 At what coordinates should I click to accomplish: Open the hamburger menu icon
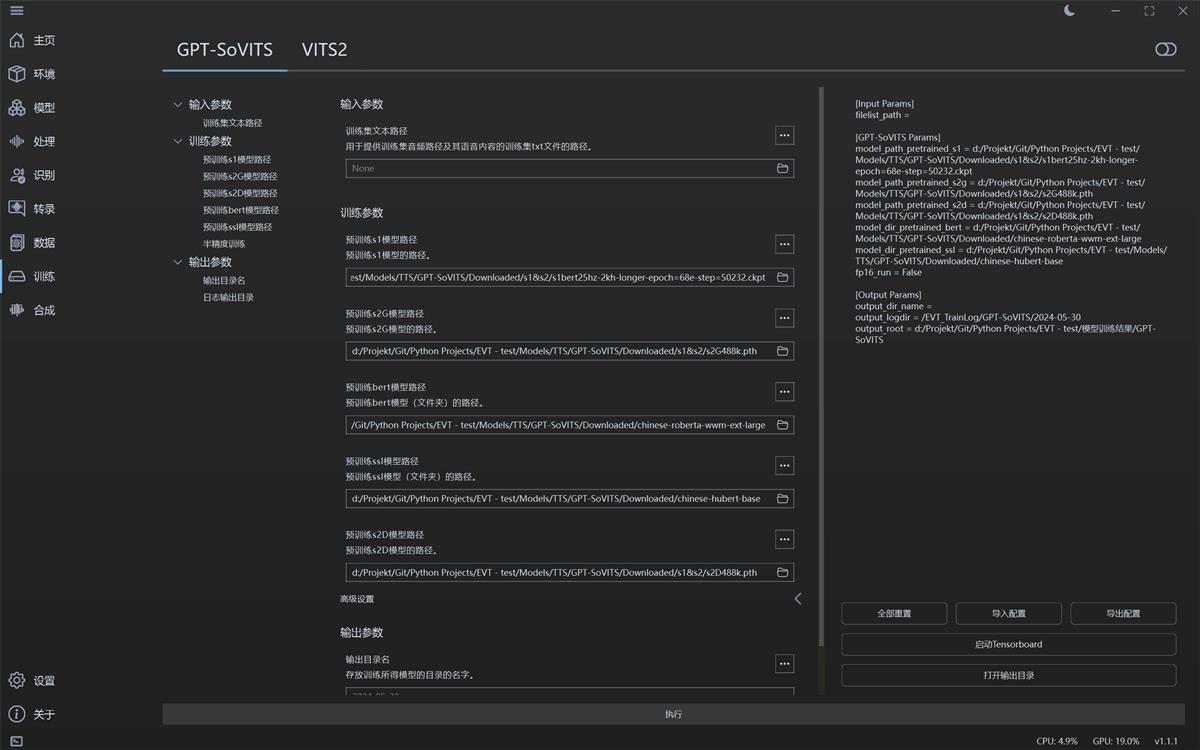click(16, 11)
